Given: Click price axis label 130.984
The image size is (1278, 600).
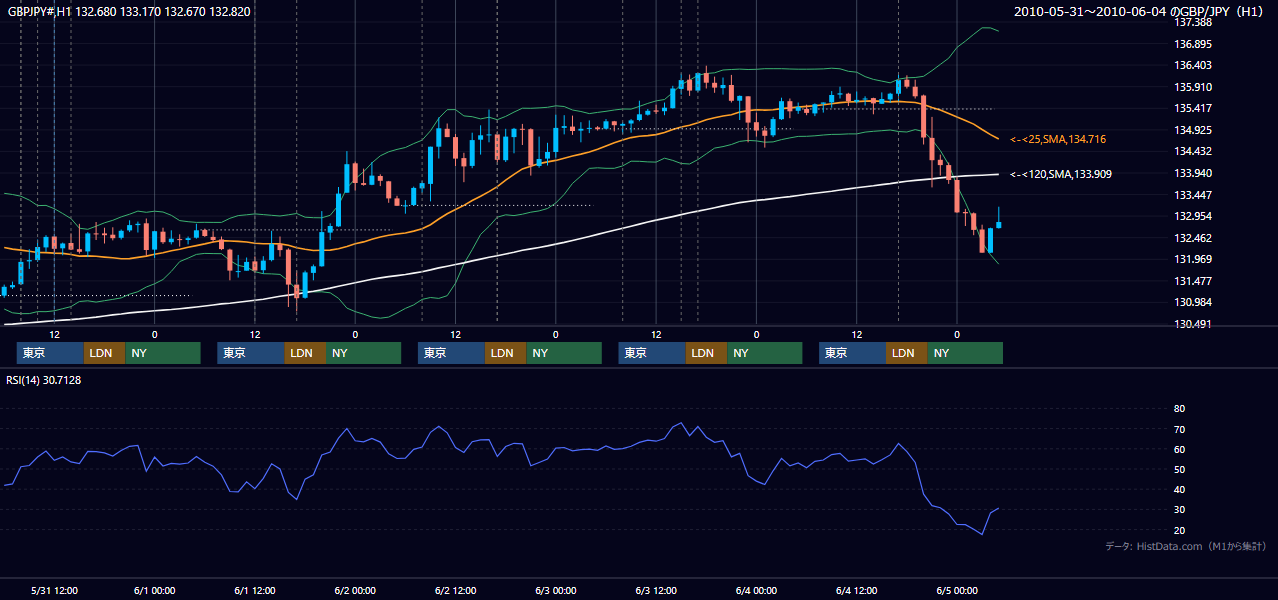Looking at the screenshot, I should pyautogui.click(x=1193, y=303).
